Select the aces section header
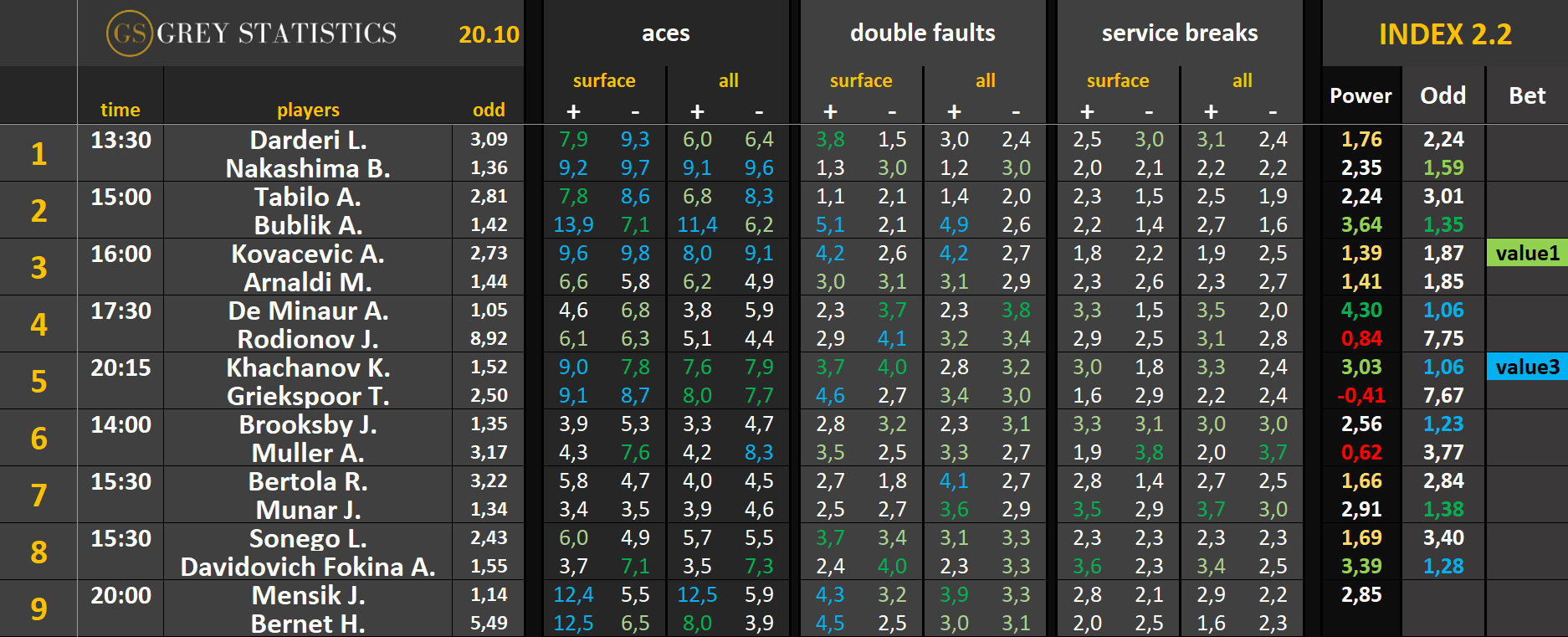 point(665,33)
